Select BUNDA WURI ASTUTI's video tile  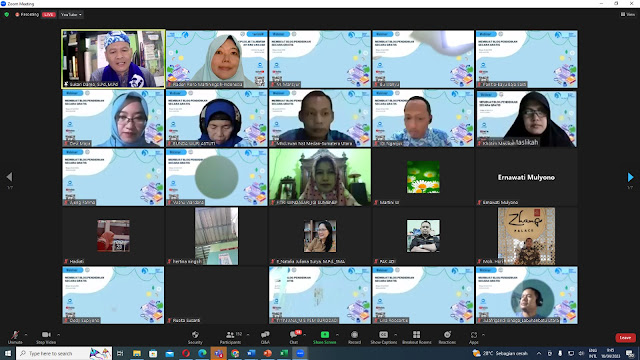[x=216, y=118]
